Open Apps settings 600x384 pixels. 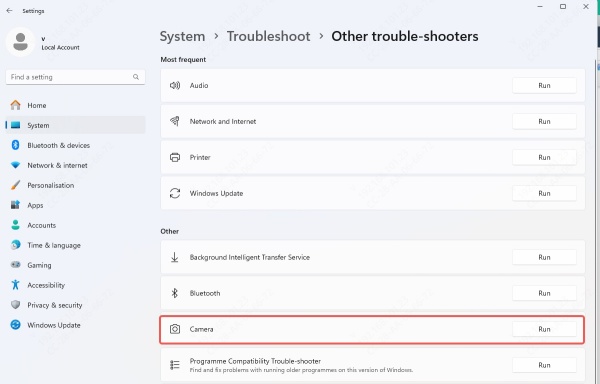(75, 205)
